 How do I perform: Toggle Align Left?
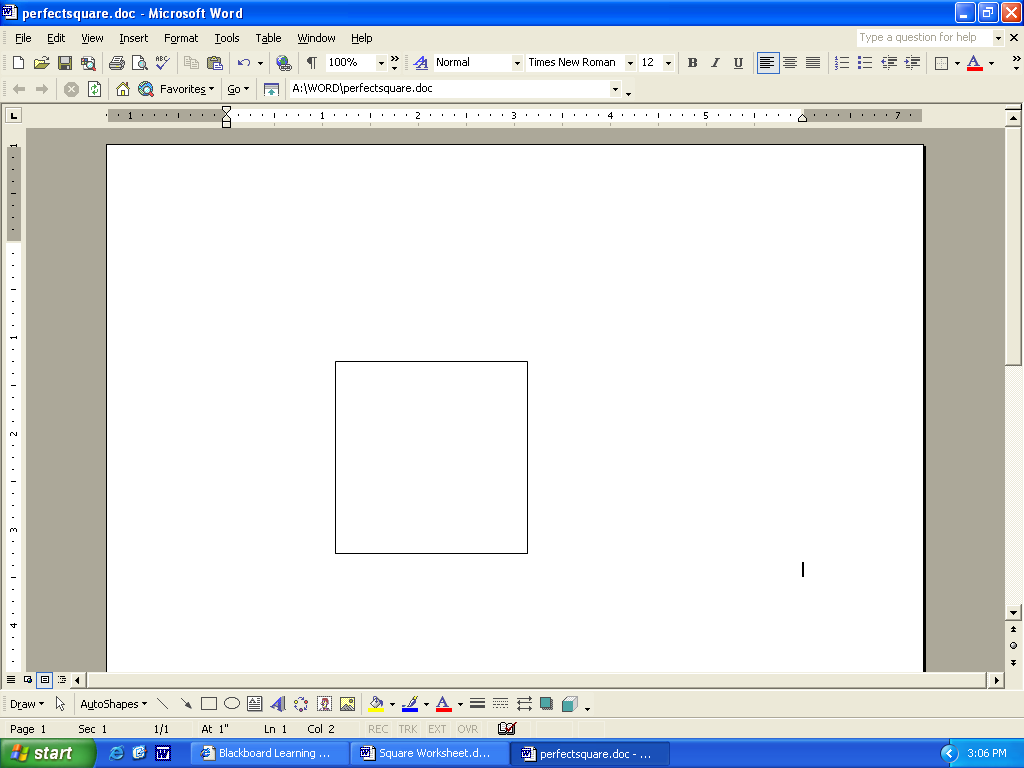click(x=767, y=63)
